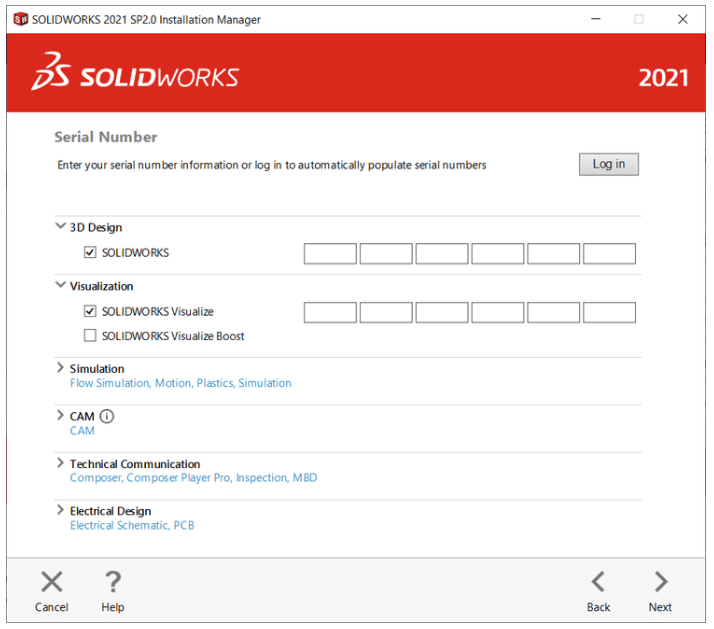
Task: Click the '2021' text in the banner
Action: tap(663, 78)
